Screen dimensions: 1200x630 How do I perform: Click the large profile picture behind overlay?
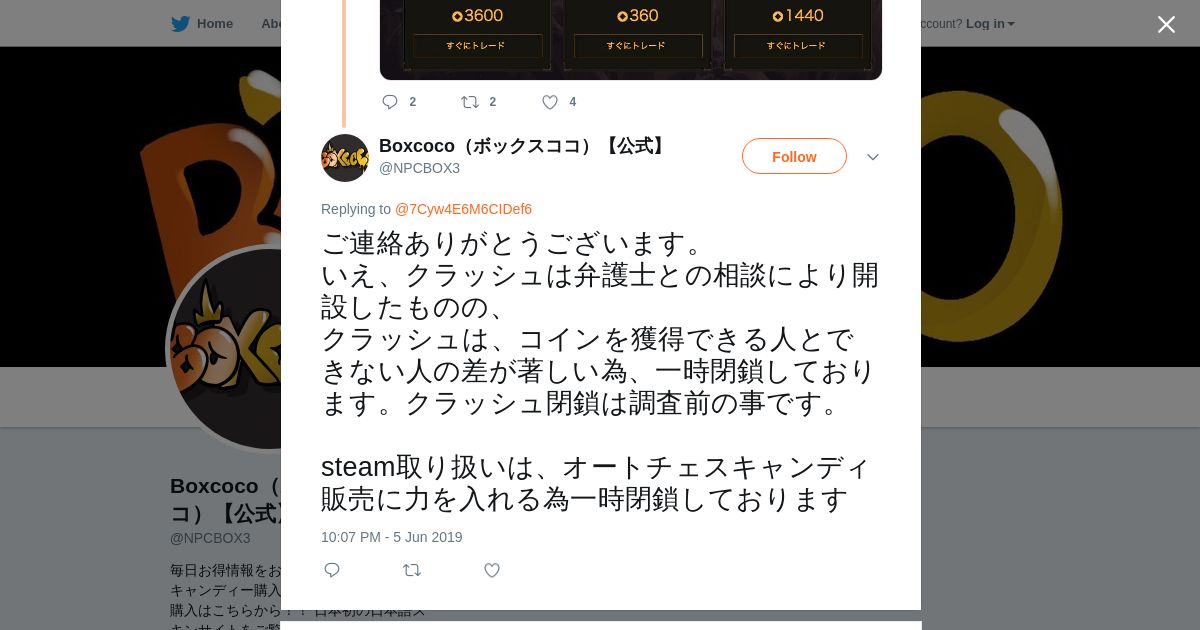pyautogui.click(x=224, y=348)
